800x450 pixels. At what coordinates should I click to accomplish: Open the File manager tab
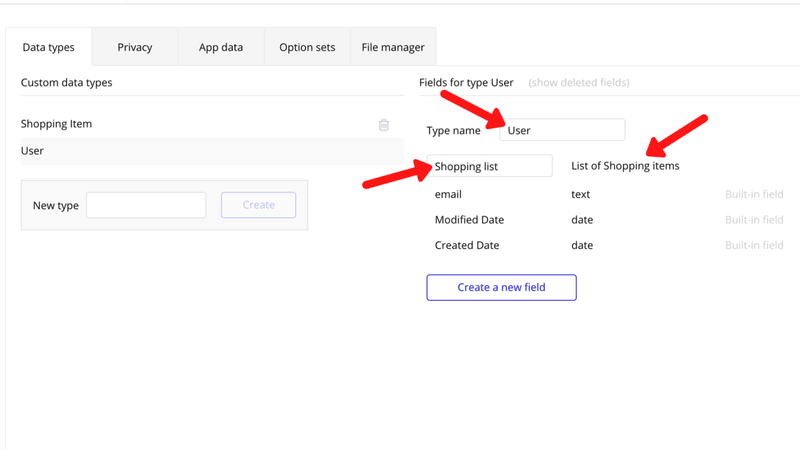393,47
